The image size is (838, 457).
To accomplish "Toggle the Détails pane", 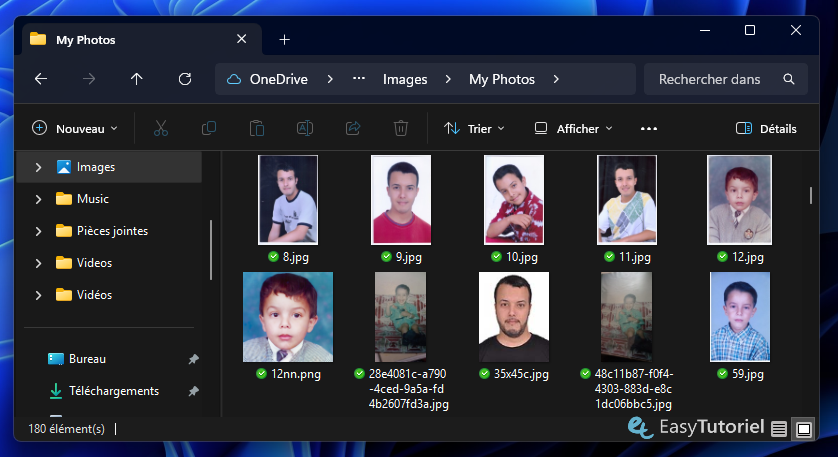I will [x=766, y=128].
